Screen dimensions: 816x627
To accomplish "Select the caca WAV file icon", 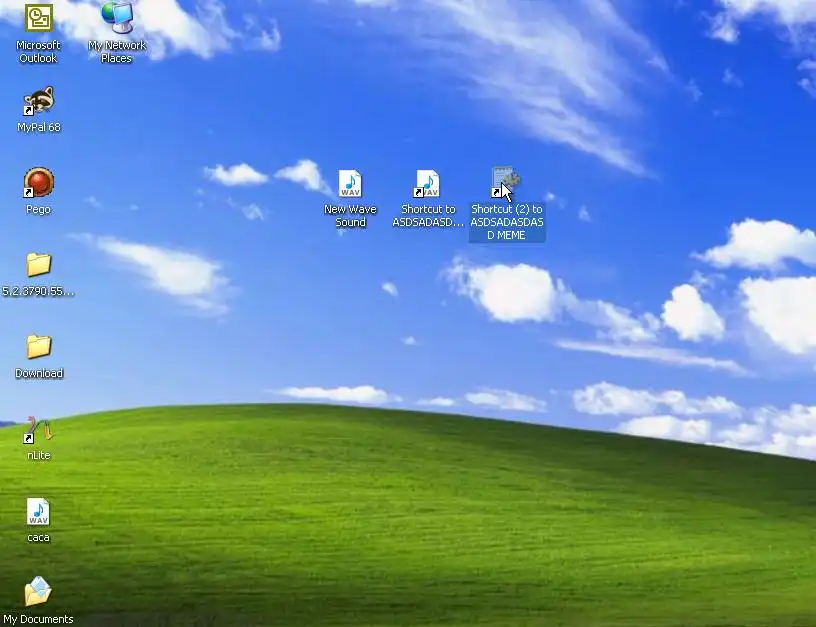I will click(38, 511).
